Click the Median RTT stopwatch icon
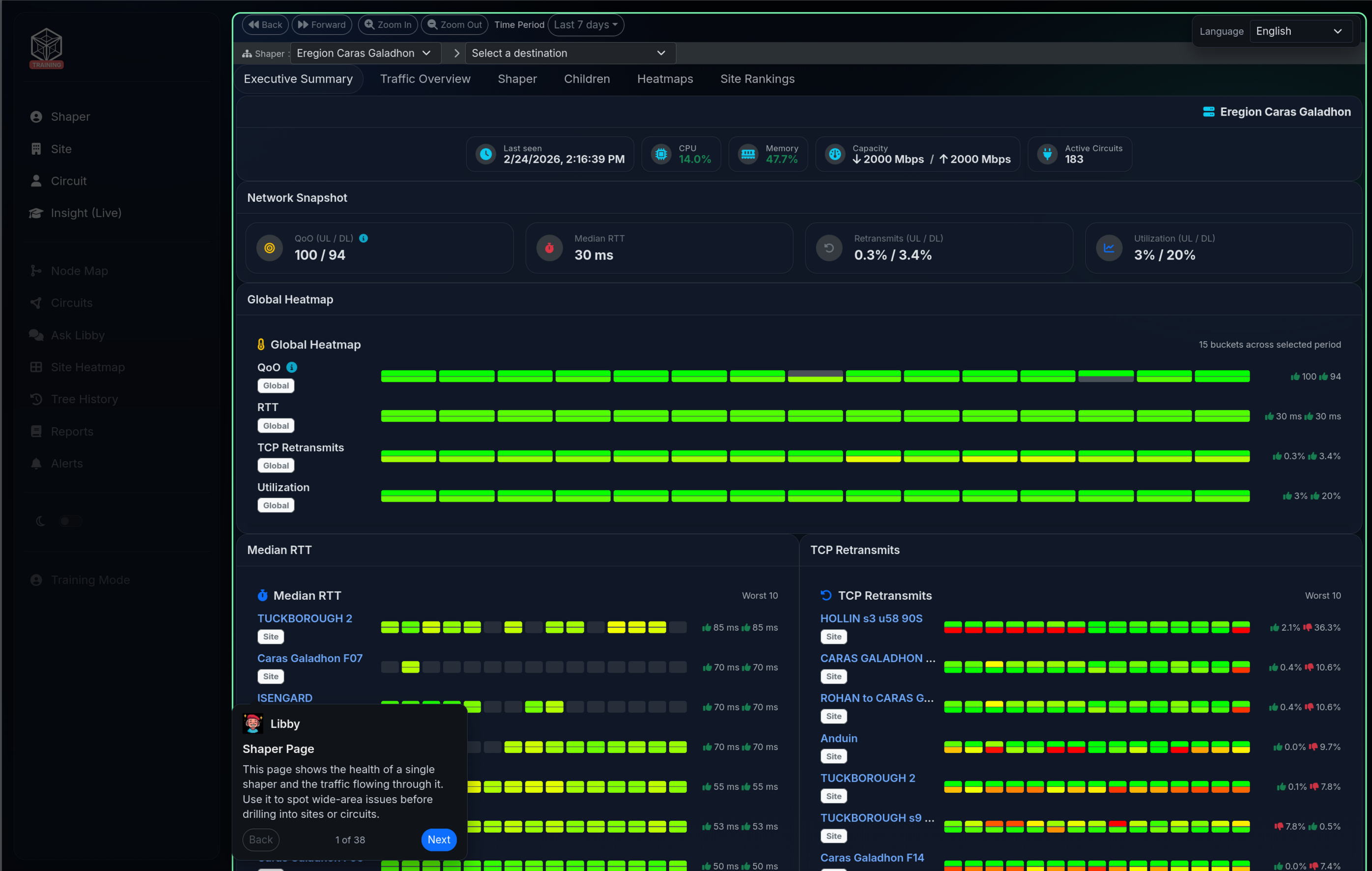The height and width of the screenshot is (871, 1372). click(549, 248)
